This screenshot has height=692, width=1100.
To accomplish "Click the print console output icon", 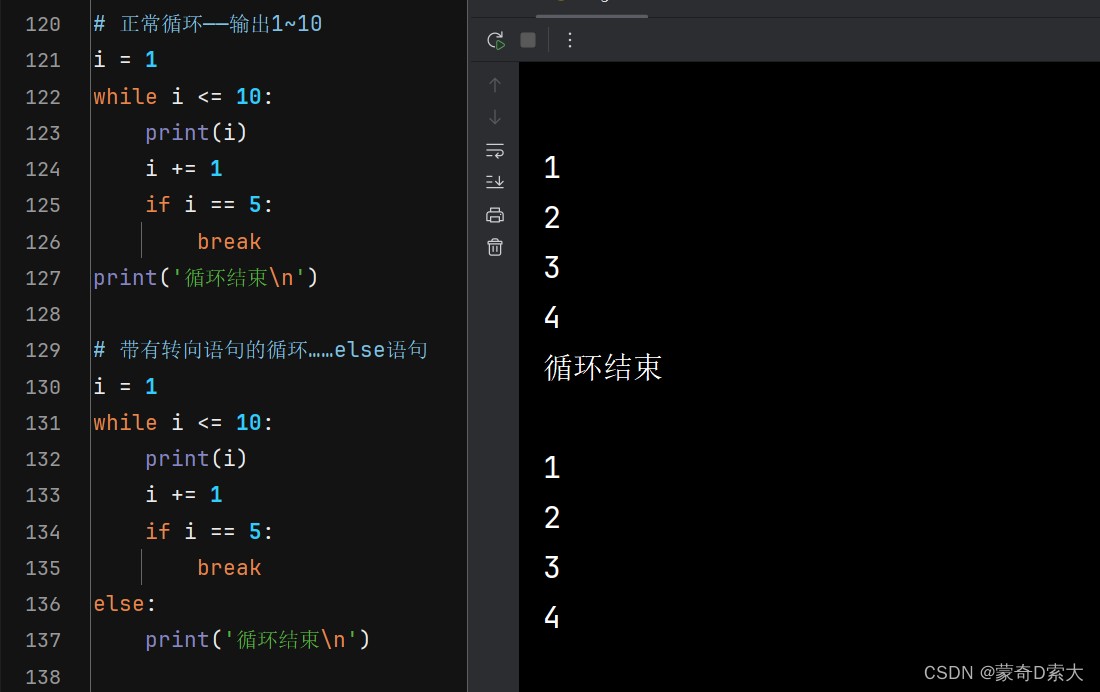I will 495,215.
